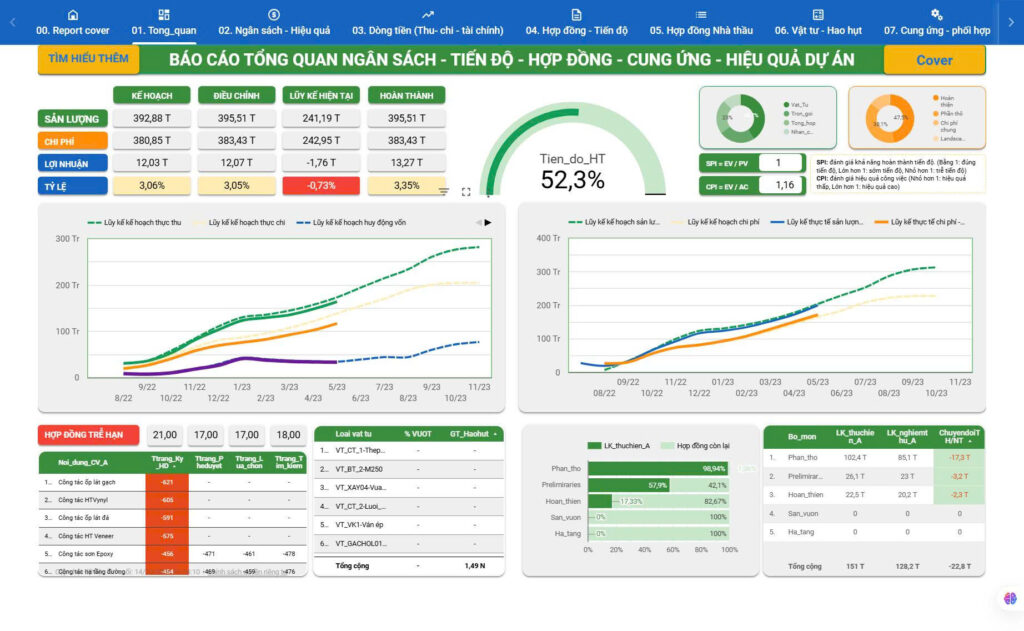Sort by the Ttrang_Ky_HD column header

(x=167, y=462)
